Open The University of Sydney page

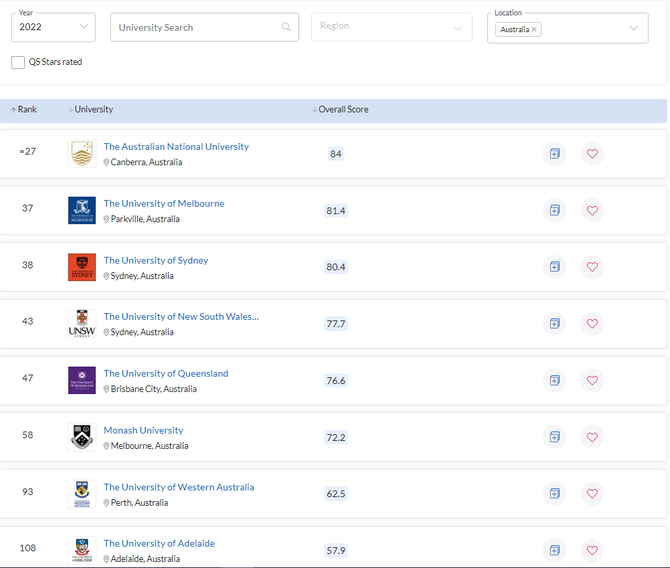click(156, 260)
